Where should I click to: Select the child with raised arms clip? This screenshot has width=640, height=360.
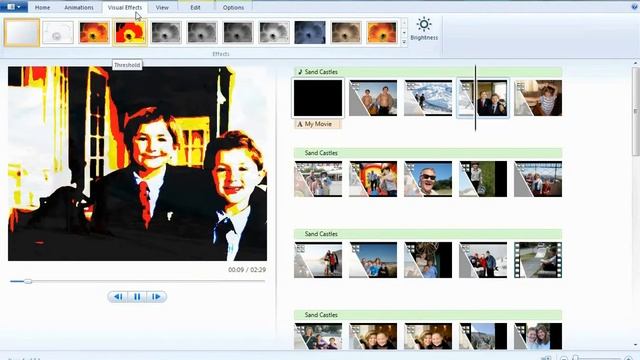pyautogui.click(x=538, y=98)
